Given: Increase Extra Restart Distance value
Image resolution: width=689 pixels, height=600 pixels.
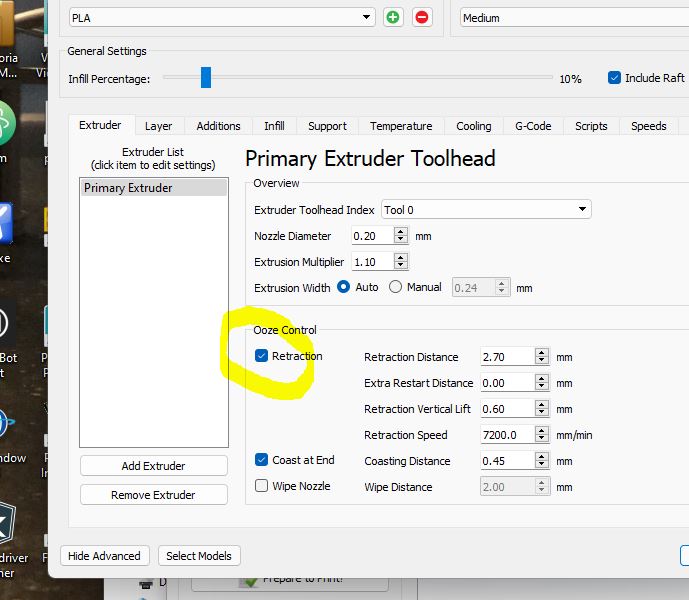Looking at the screenshot, I should pos(542,378).
